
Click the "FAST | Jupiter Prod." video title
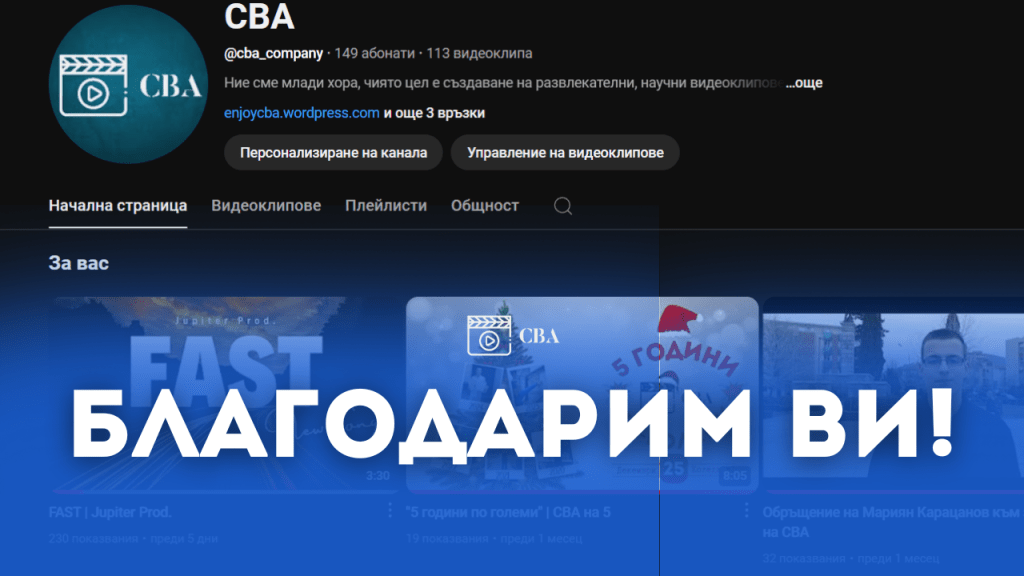pos(110,512)
